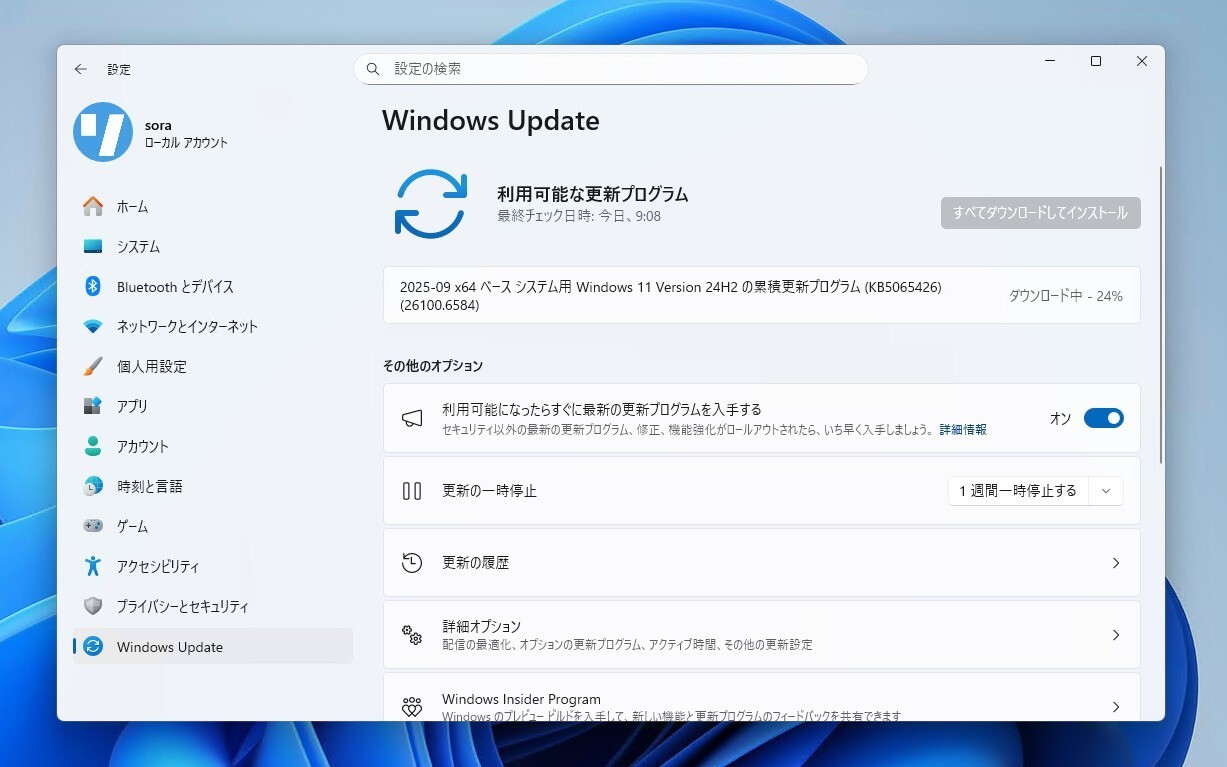Open the dropdown arrow beside 1 週間一時停止する
Viewport: 1227px width, 767px height.
(x=1106, y=491)
